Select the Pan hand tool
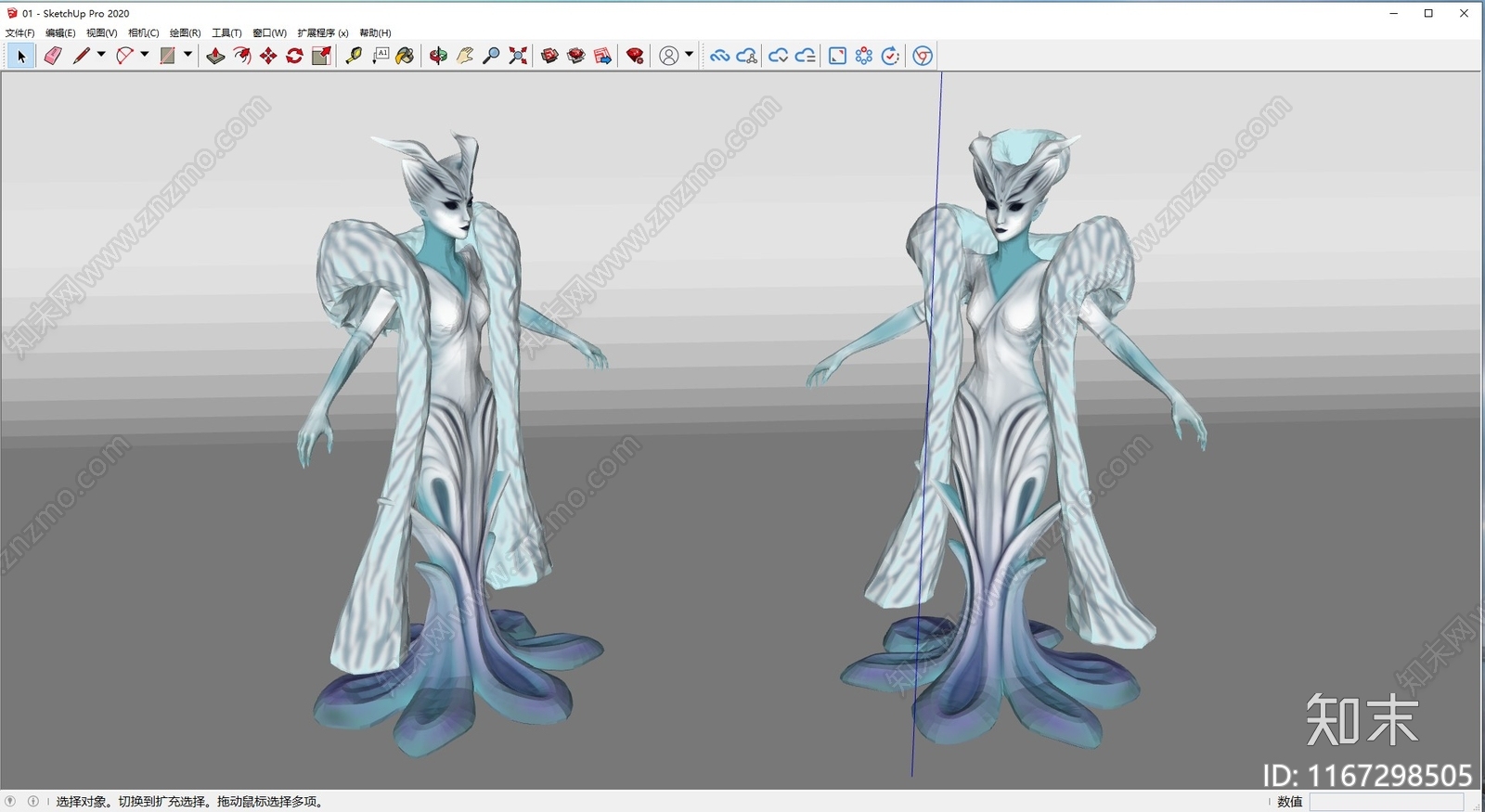1485x812 pixels. pos(465,56)
